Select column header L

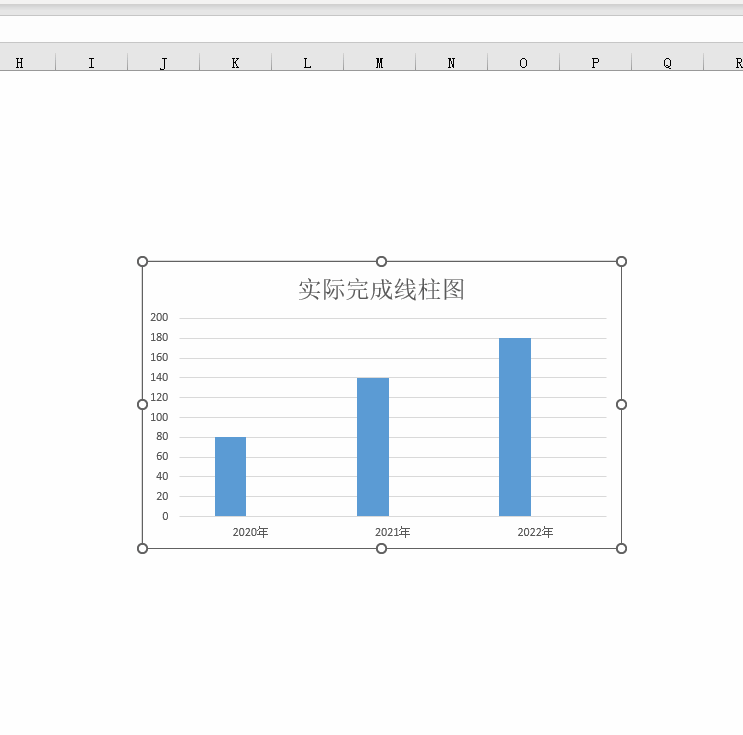308,63
